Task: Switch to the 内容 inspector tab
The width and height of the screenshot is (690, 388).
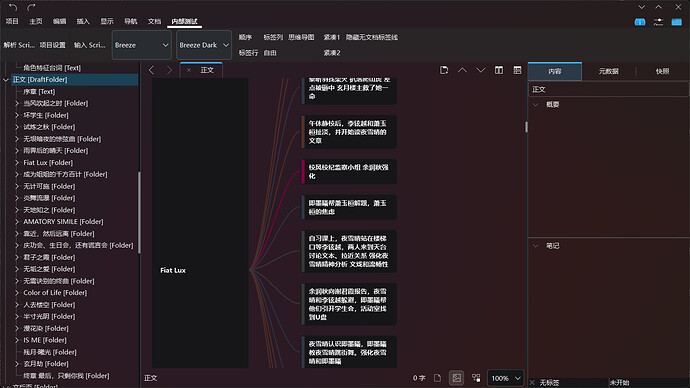Action: [555, 71]
